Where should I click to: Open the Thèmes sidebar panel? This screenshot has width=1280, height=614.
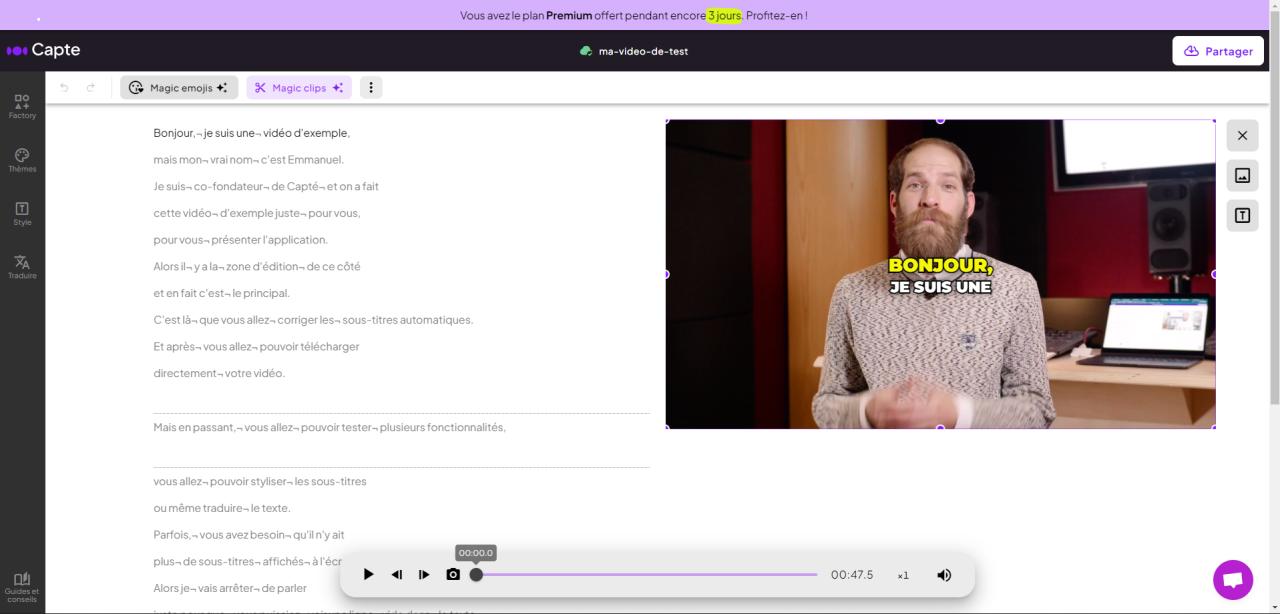click(22, 160)
